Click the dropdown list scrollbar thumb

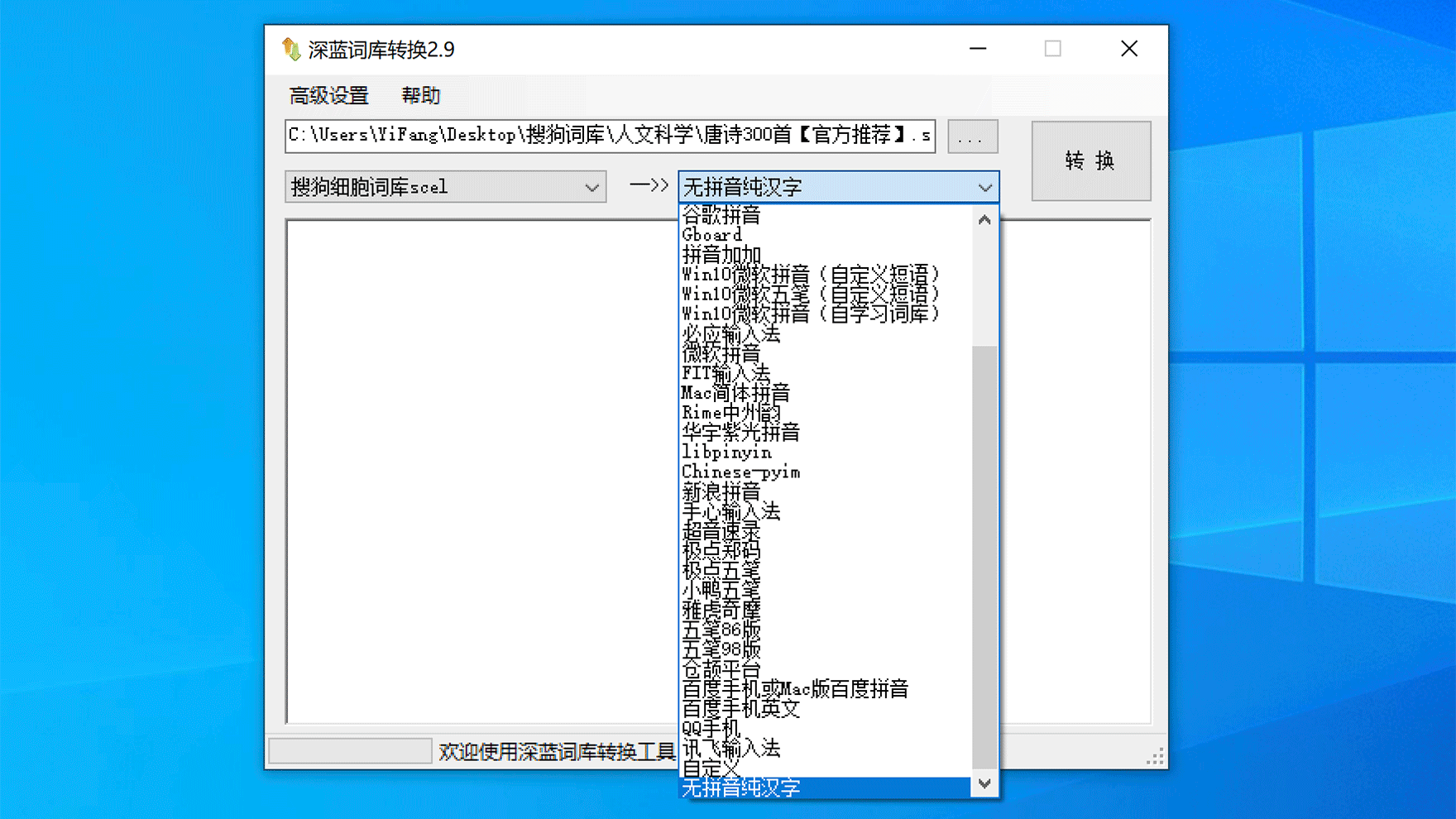click(984, 557)
